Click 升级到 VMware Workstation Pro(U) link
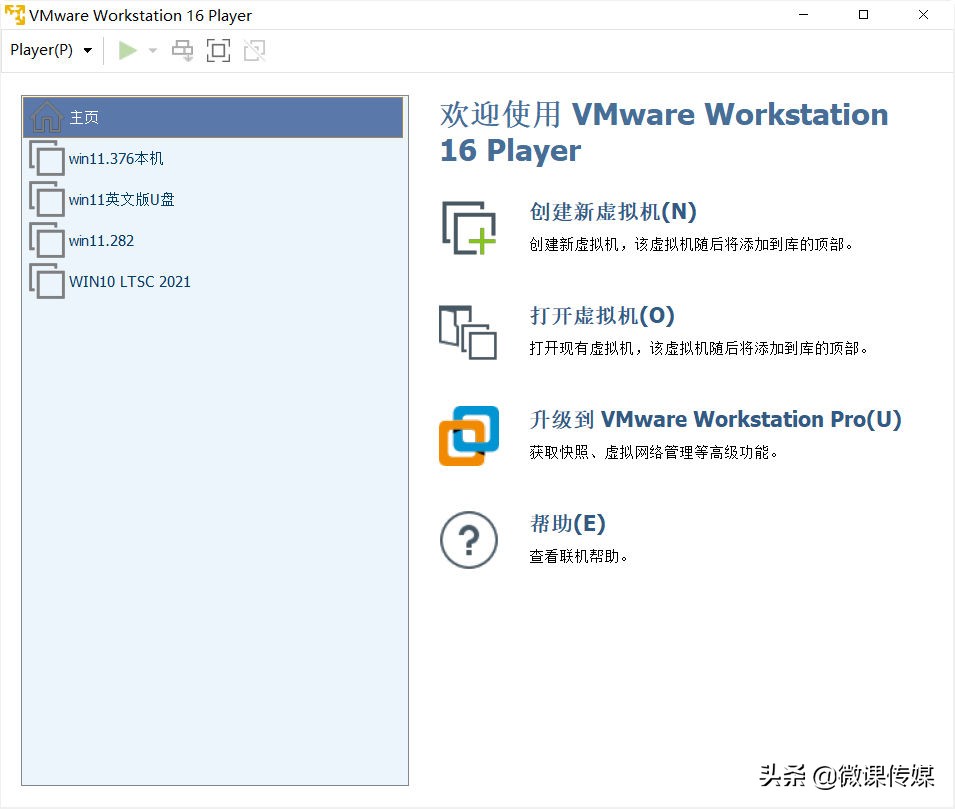Screen dimensions: 955x809 tap(715, 419)
